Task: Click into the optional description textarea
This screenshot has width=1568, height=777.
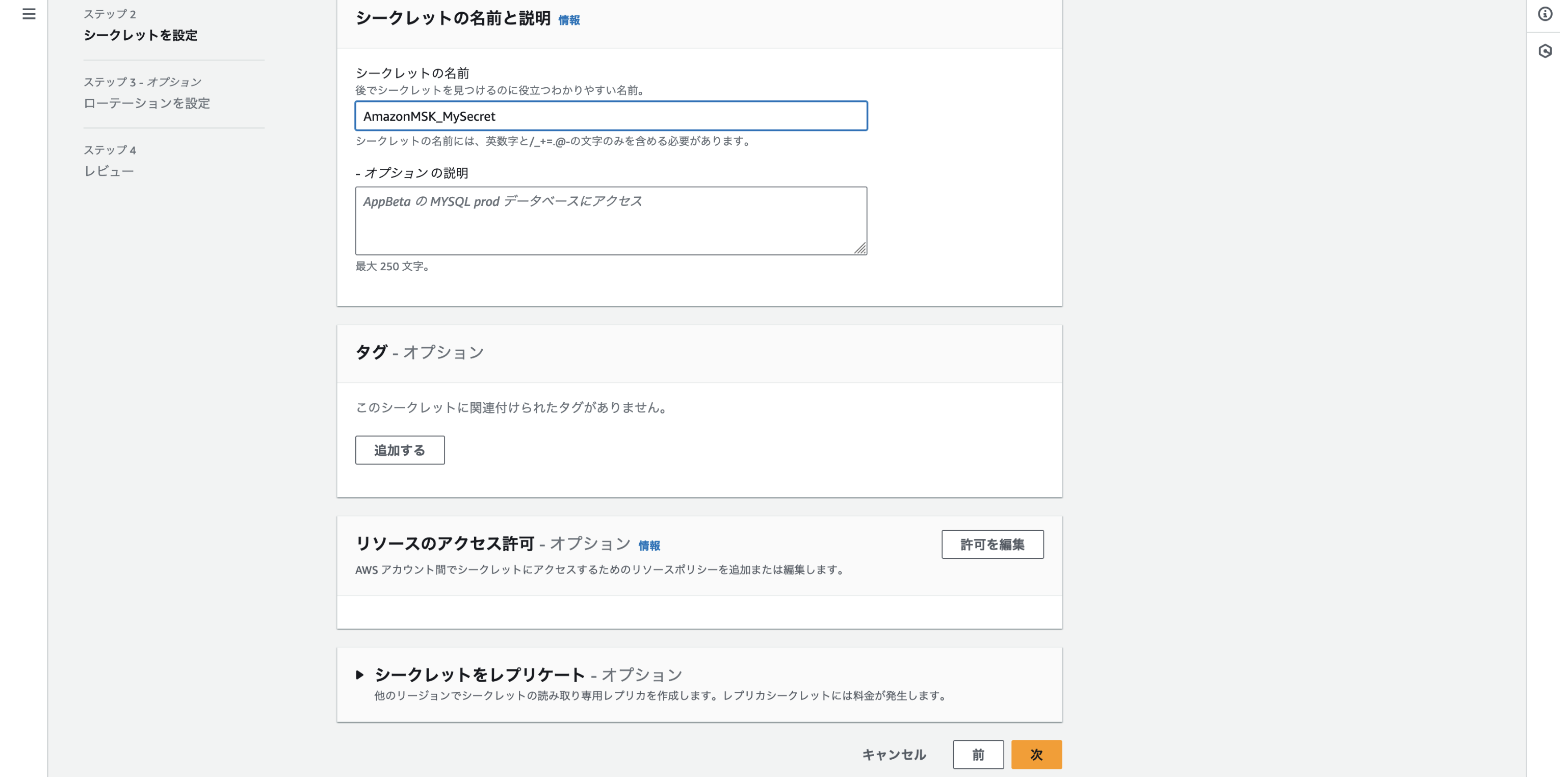Action: point(611,220)
